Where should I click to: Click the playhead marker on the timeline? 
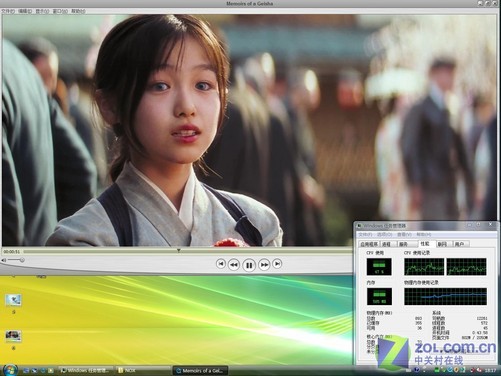point(179,250)
